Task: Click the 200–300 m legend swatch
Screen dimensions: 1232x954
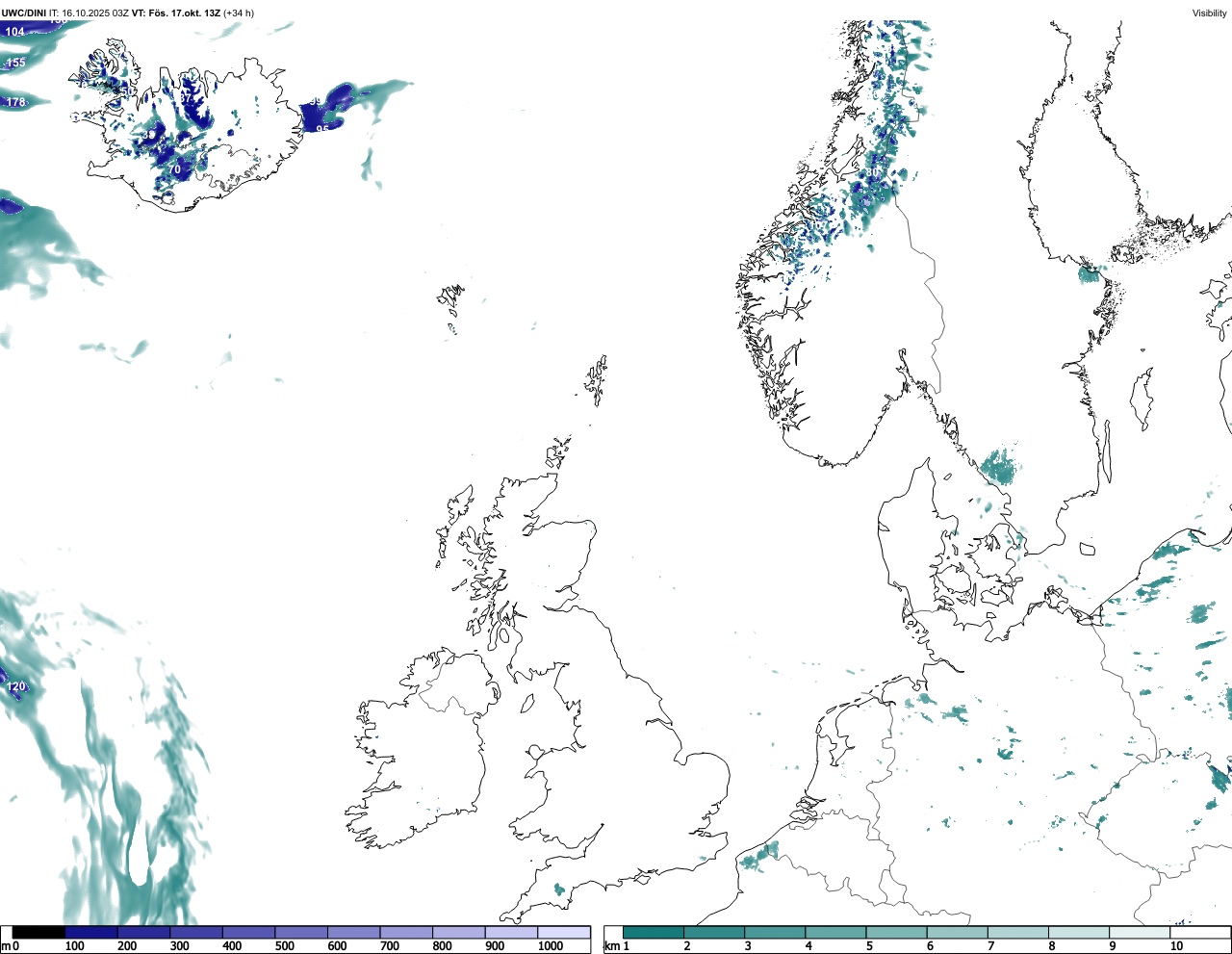Action: [144, 932]
